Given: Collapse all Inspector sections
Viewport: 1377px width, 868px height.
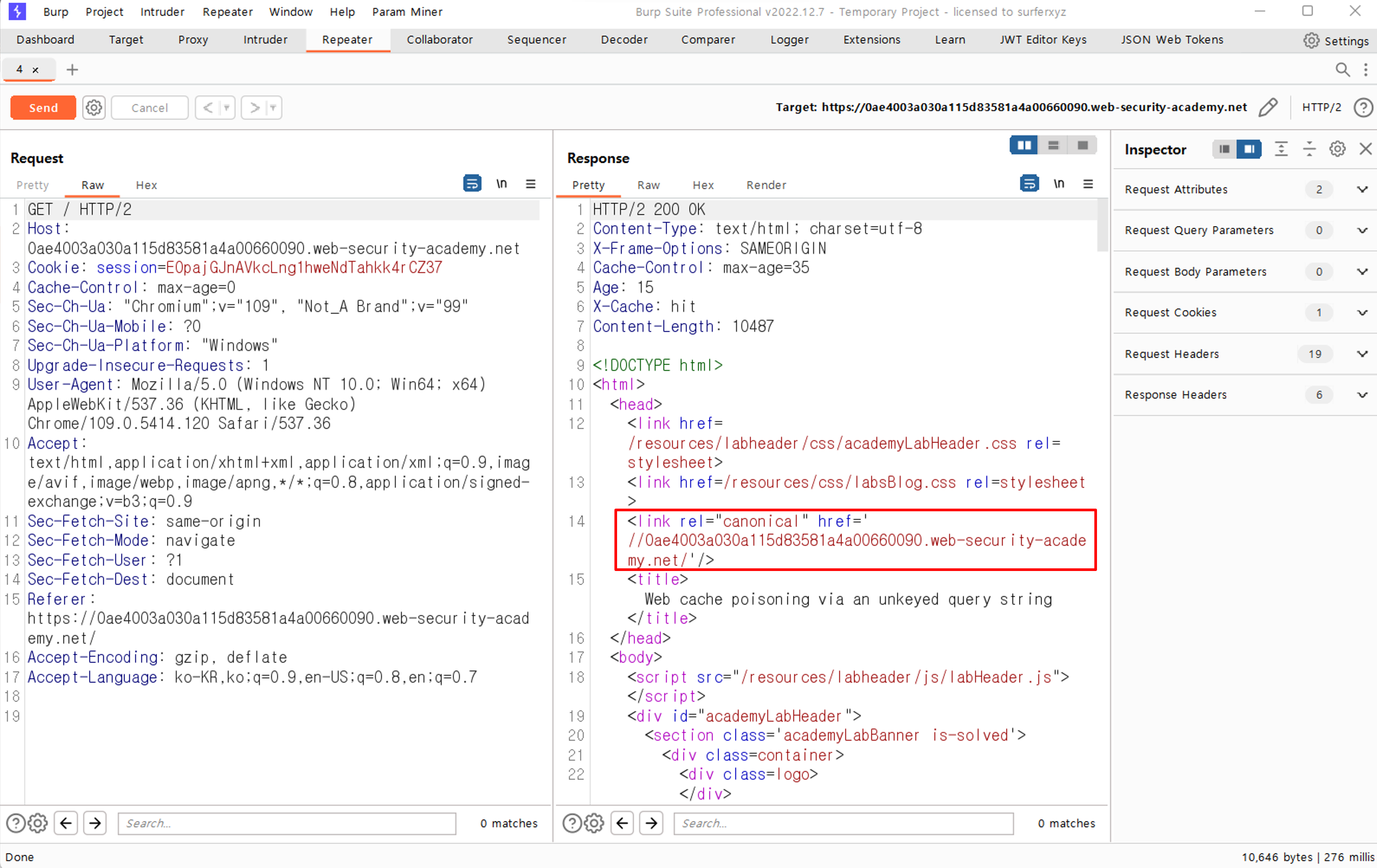Looking at the screenshot, I should click(1309, 149).
